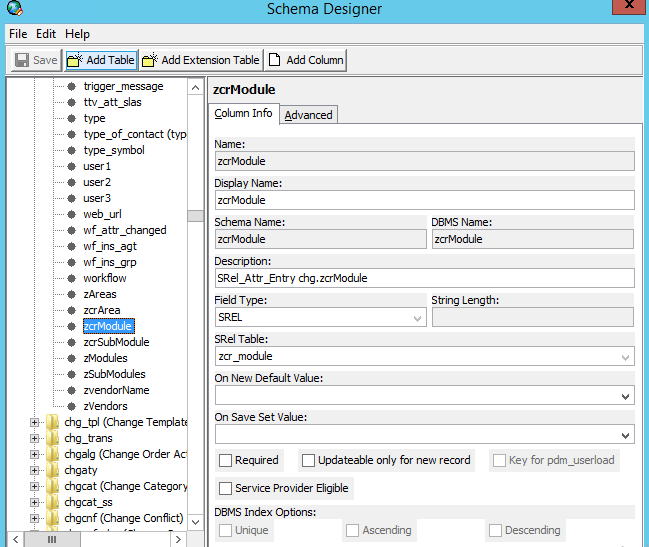Click the chgaty folder icon
Screen dimensions: 649x547
[x=52, y=470]
